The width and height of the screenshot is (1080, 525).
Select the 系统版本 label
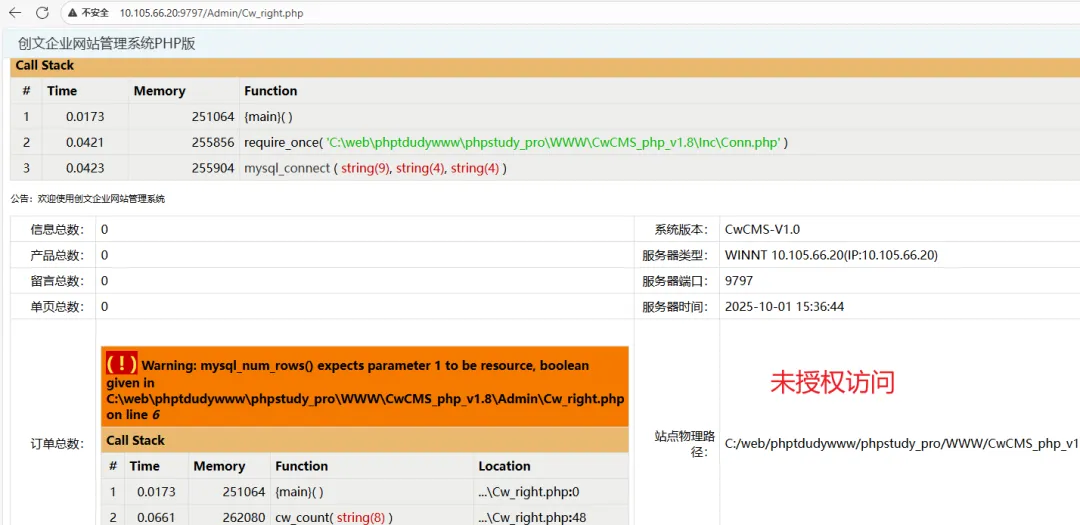[x=681, y=229]
